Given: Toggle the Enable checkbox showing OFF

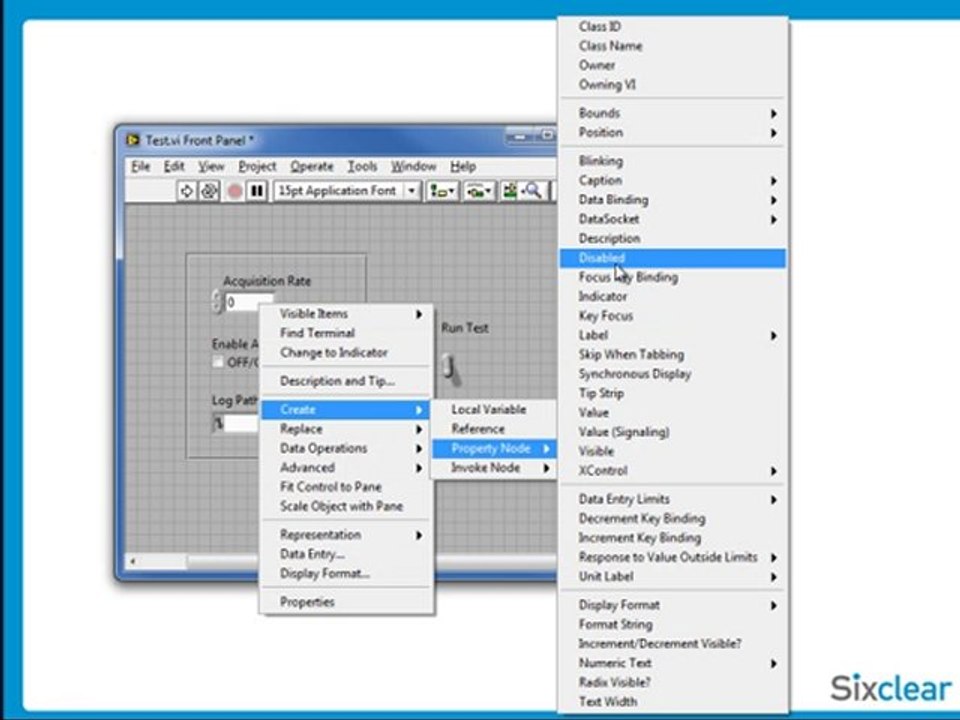Looking at the screenshot, I should coord(218,362).
